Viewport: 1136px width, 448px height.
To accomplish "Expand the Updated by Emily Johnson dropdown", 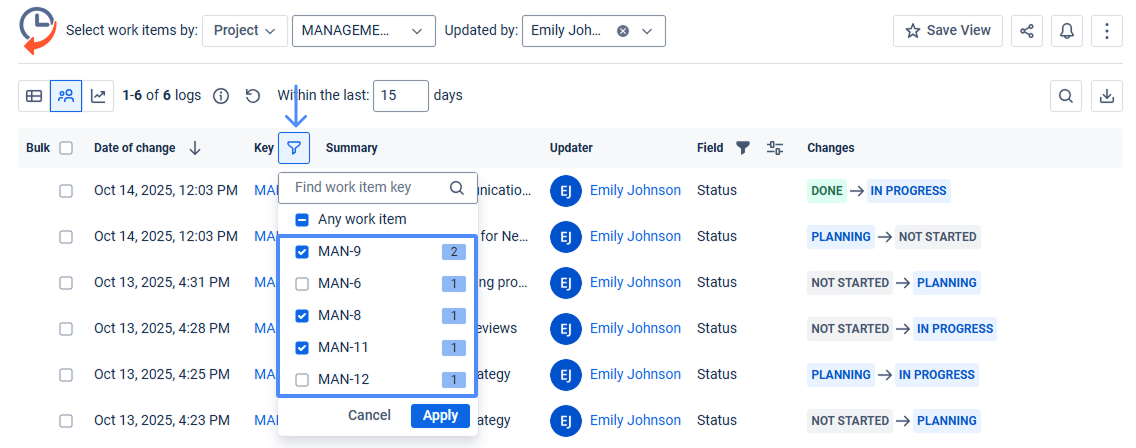I will click(647, 31).
